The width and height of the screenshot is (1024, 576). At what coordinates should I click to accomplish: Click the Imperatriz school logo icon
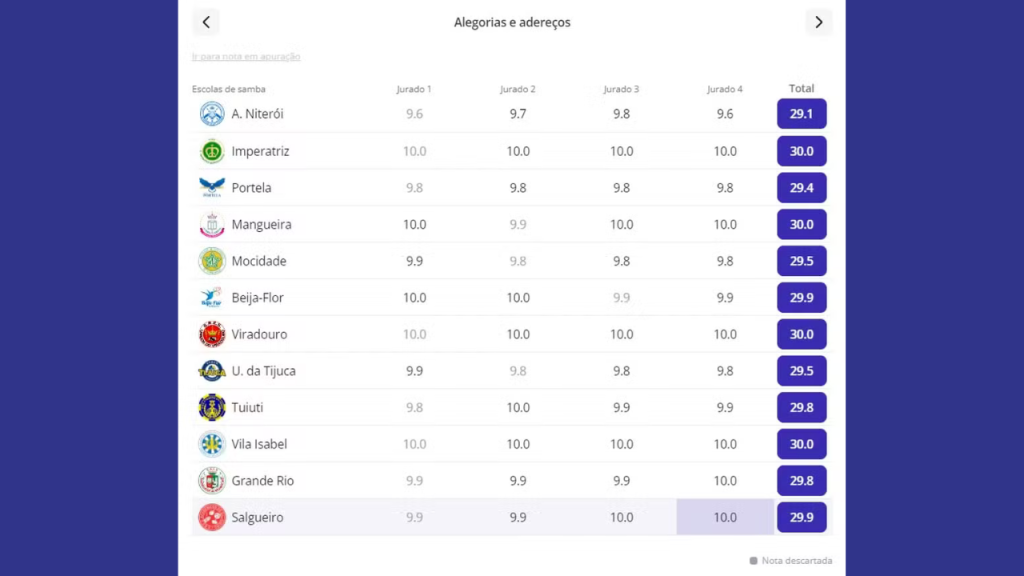point(212,151)
